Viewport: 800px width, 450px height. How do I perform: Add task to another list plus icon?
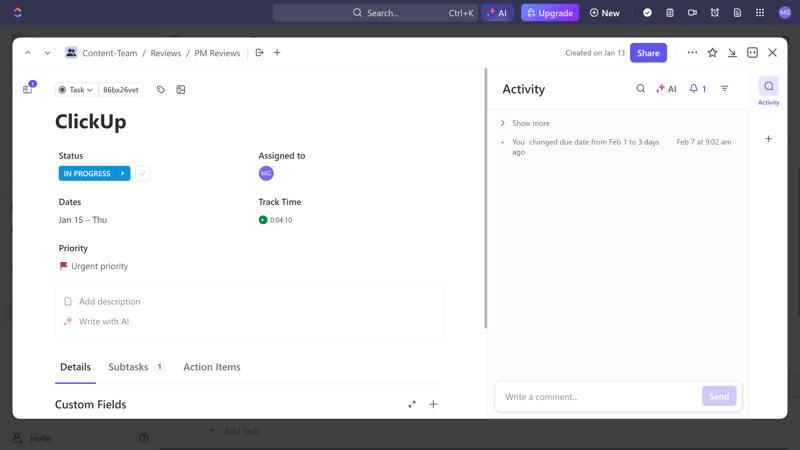point(277,53)
